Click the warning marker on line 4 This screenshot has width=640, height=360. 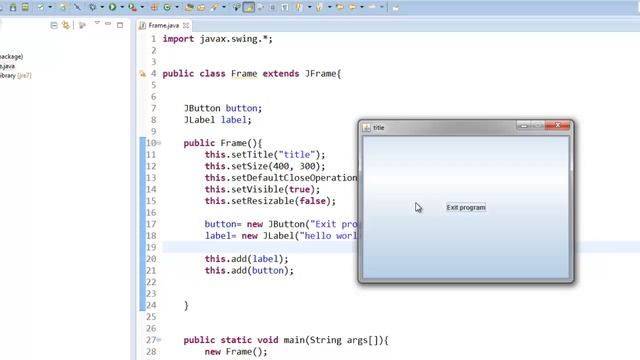(142, 74)
